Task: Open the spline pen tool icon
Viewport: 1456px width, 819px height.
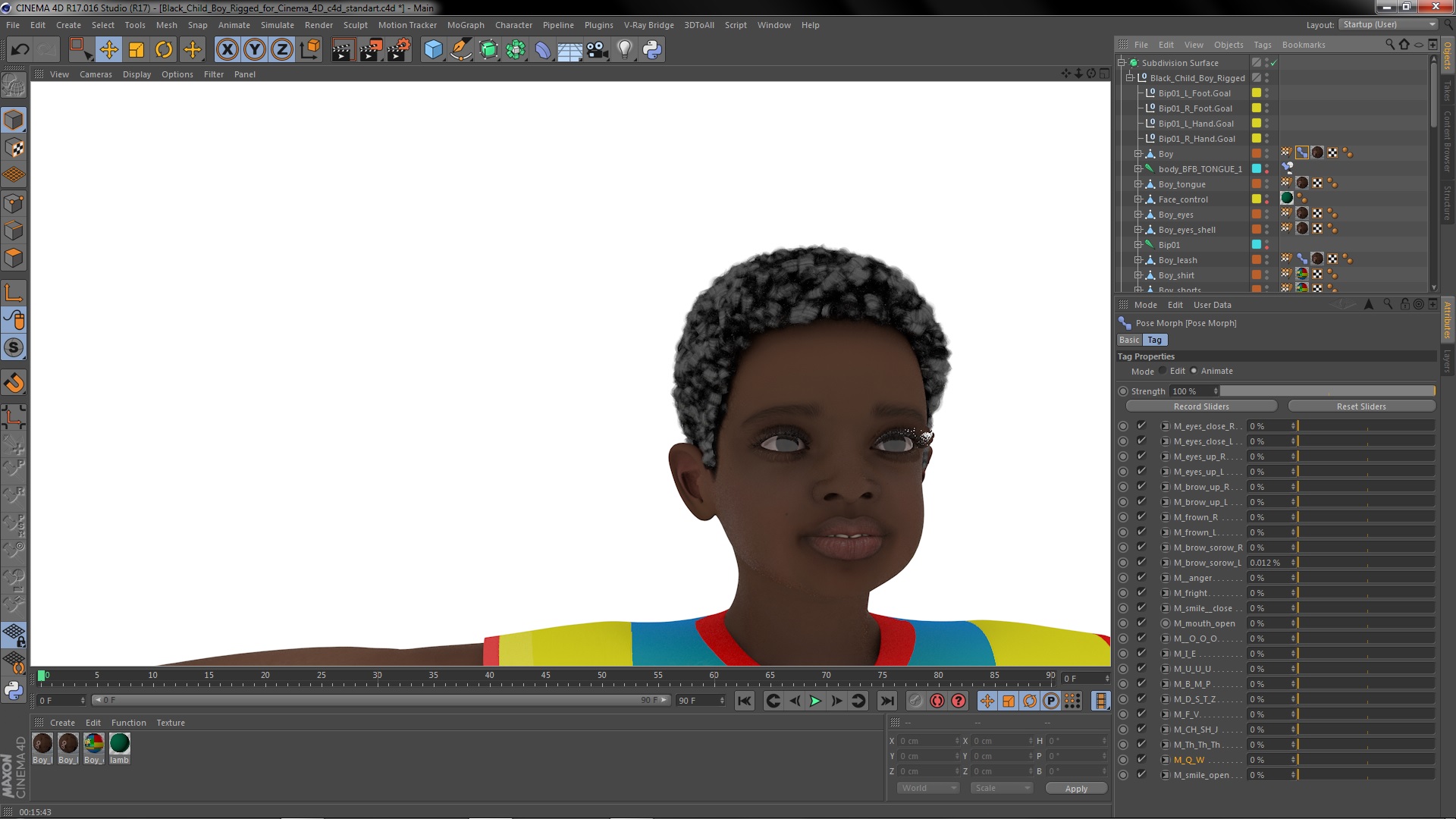Action: 461,50
